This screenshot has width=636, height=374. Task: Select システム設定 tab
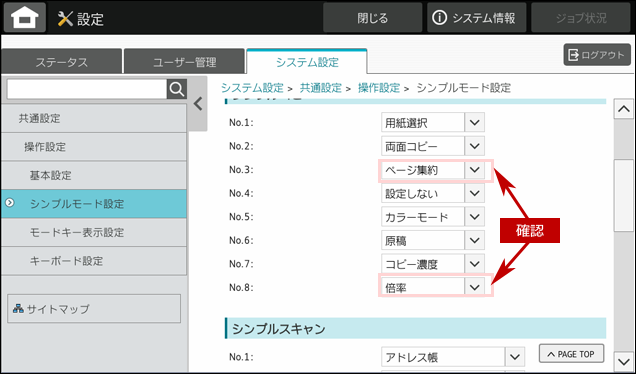(307, 62)
